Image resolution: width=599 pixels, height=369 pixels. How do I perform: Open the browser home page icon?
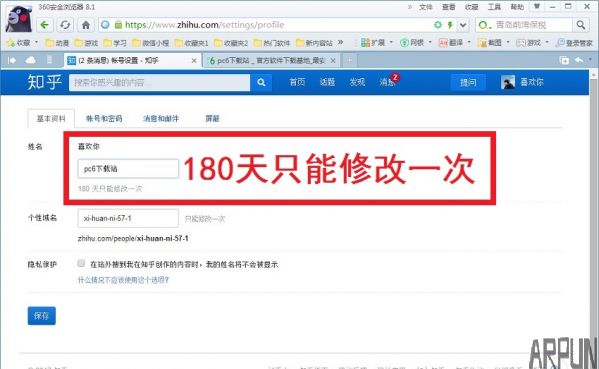point(86,25)
